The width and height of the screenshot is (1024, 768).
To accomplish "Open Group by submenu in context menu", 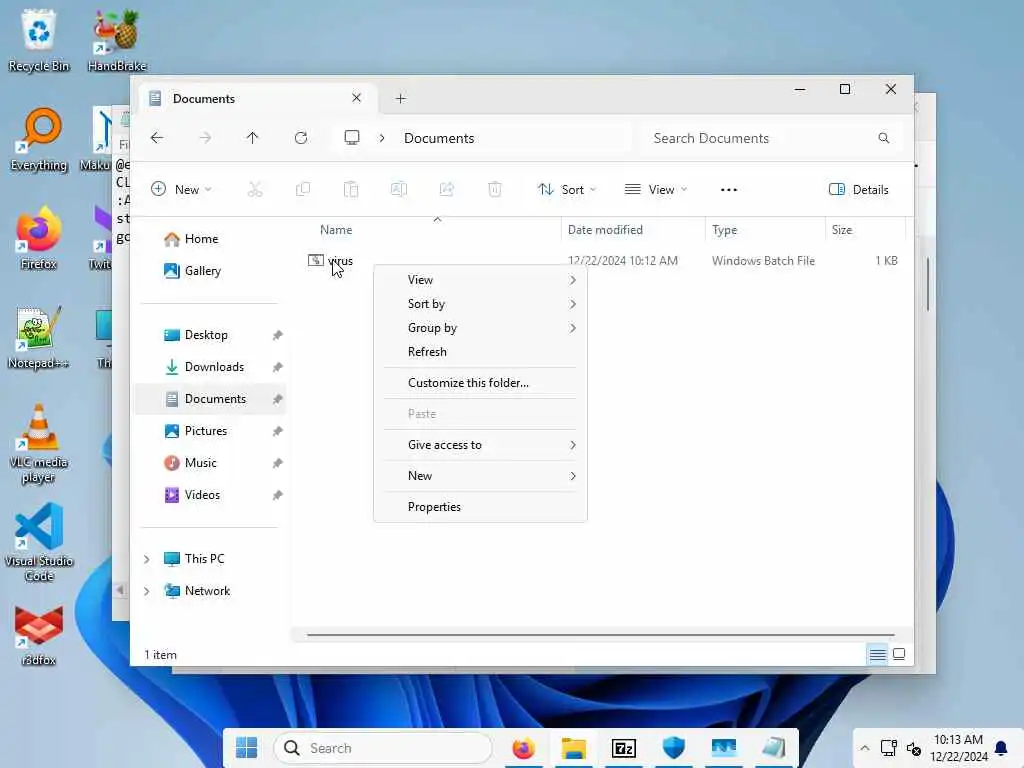I will 481,328.
